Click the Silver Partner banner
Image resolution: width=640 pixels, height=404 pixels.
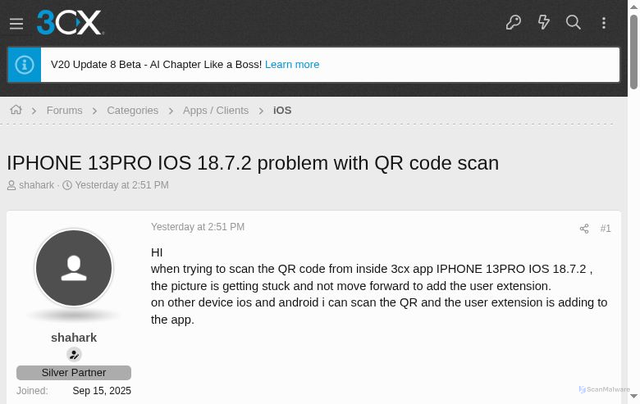click(74, 373)
